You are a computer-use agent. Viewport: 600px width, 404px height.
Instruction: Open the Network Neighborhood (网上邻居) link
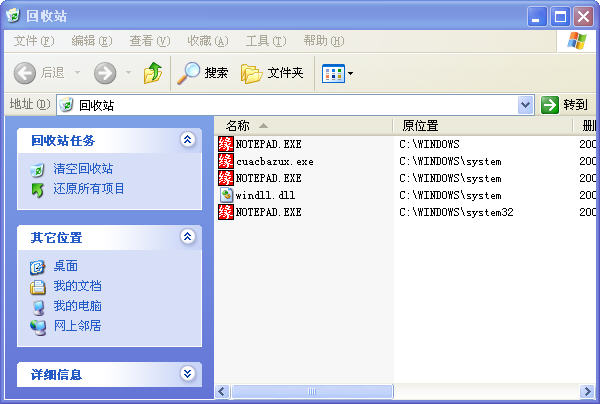[77, 326]
